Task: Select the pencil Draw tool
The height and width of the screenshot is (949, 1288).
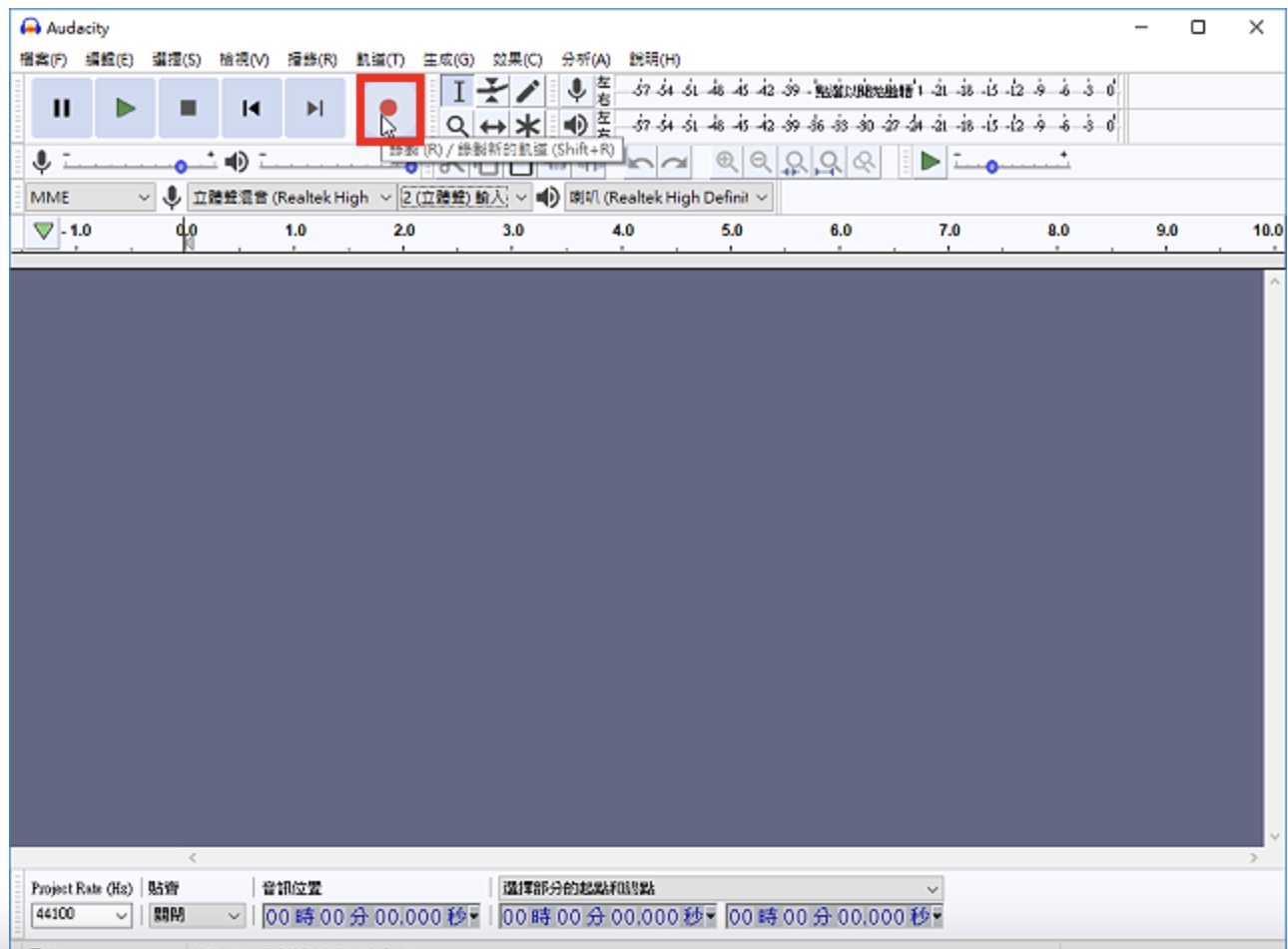Action: pyautogui.click(x=527, y=92)
